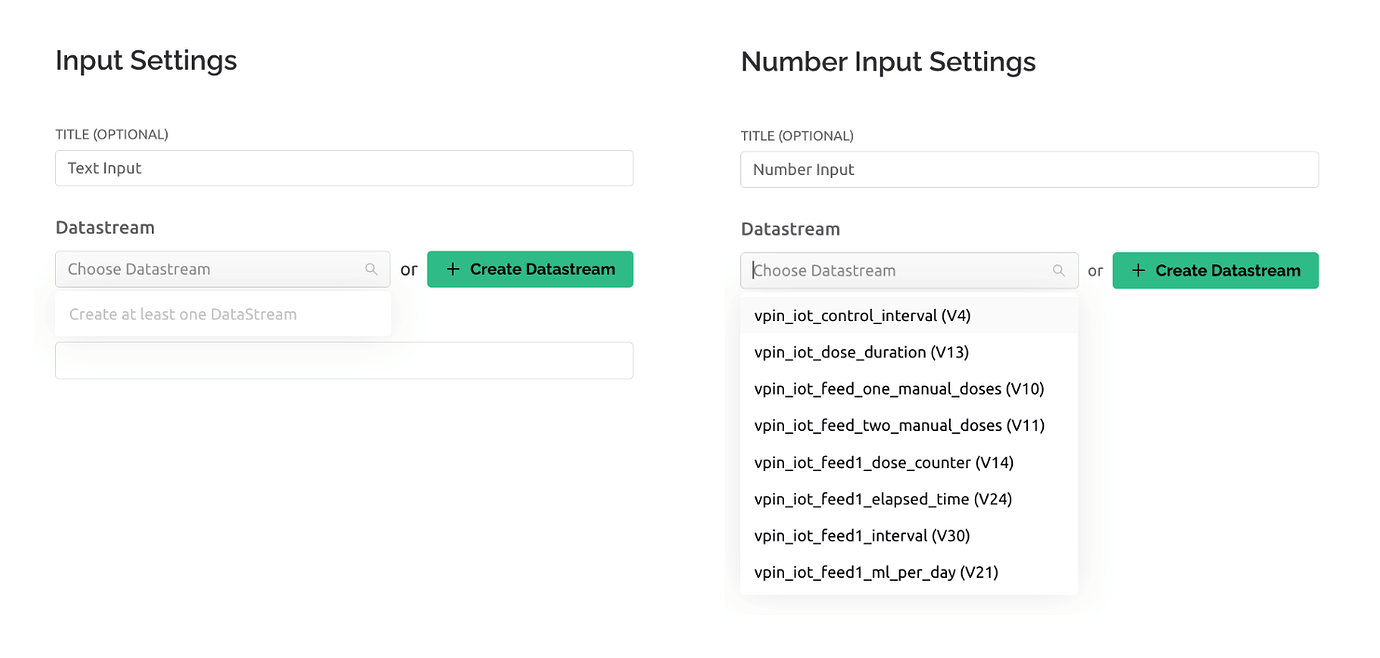This screenshot has width=1380, height=658.
Task: Click 'Create at least one DataStream' message
Action: (183, 314)
